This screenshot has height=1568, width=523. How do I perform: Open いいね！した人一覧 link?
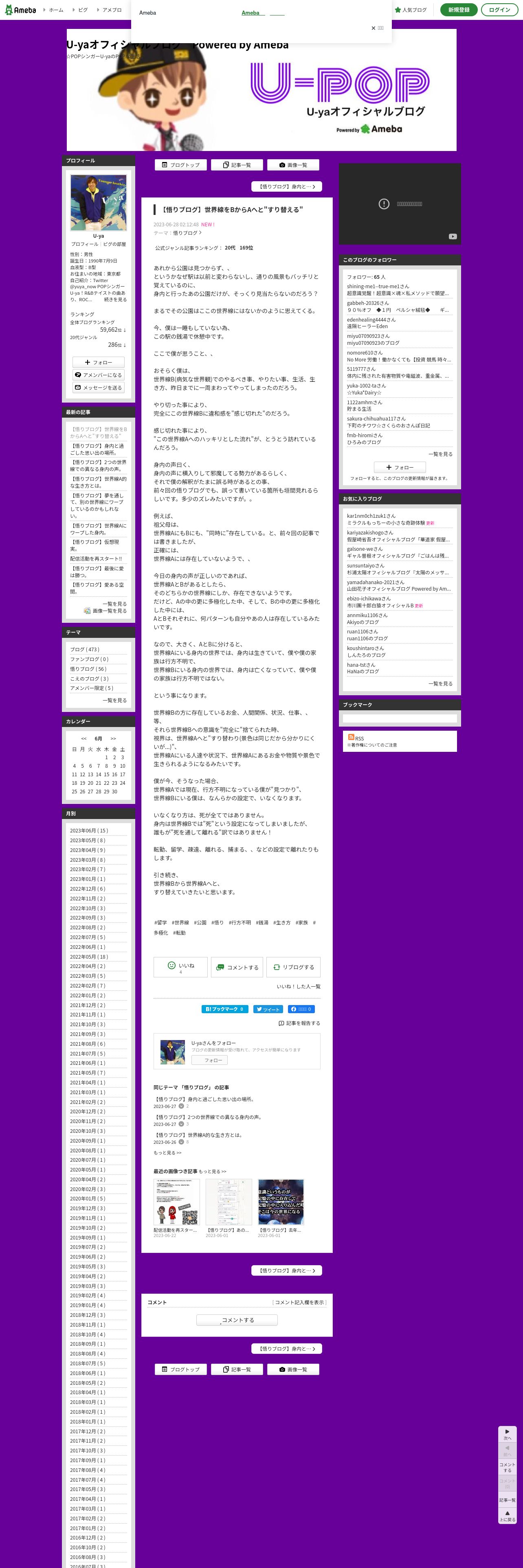[x=298, y=987]
